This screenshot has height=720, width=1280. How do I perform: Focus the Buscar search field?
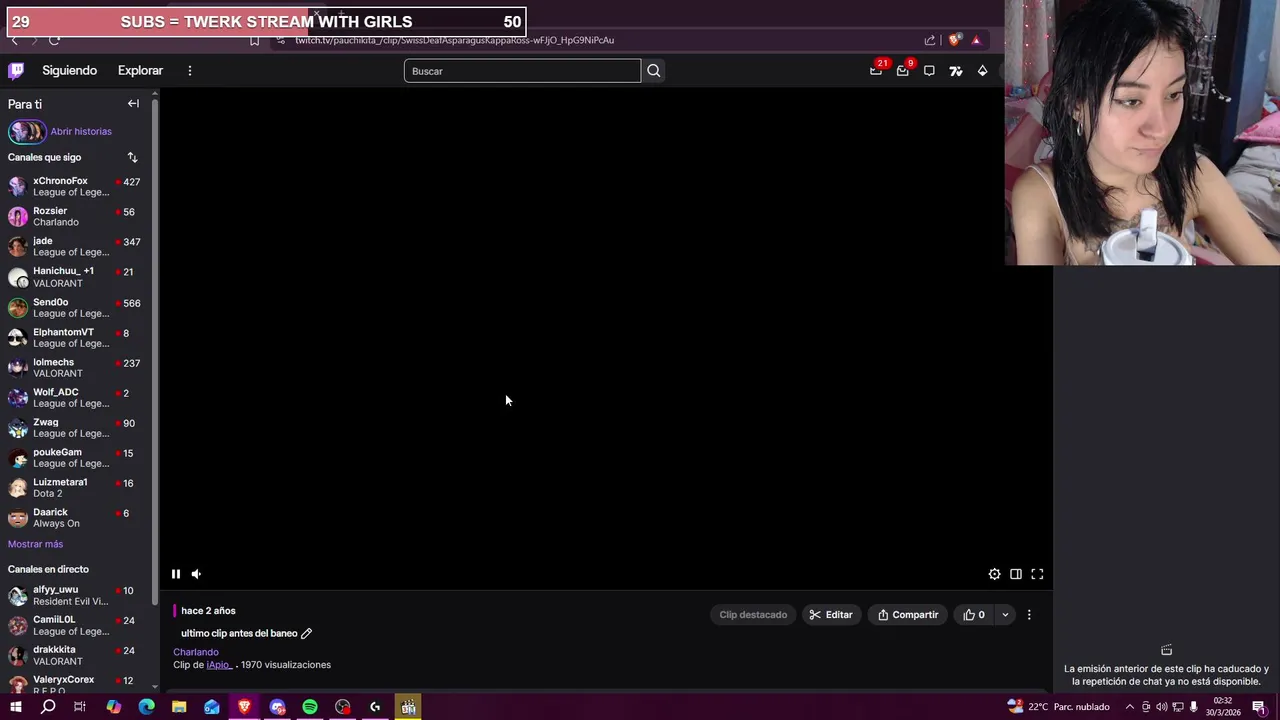[x=522, y=71]
